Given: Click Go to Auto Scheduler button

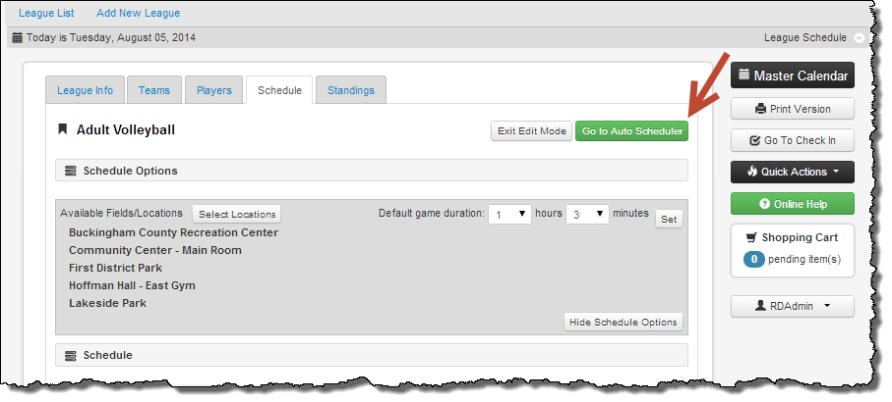Looking at the screenshot, I should coord(632,131).
